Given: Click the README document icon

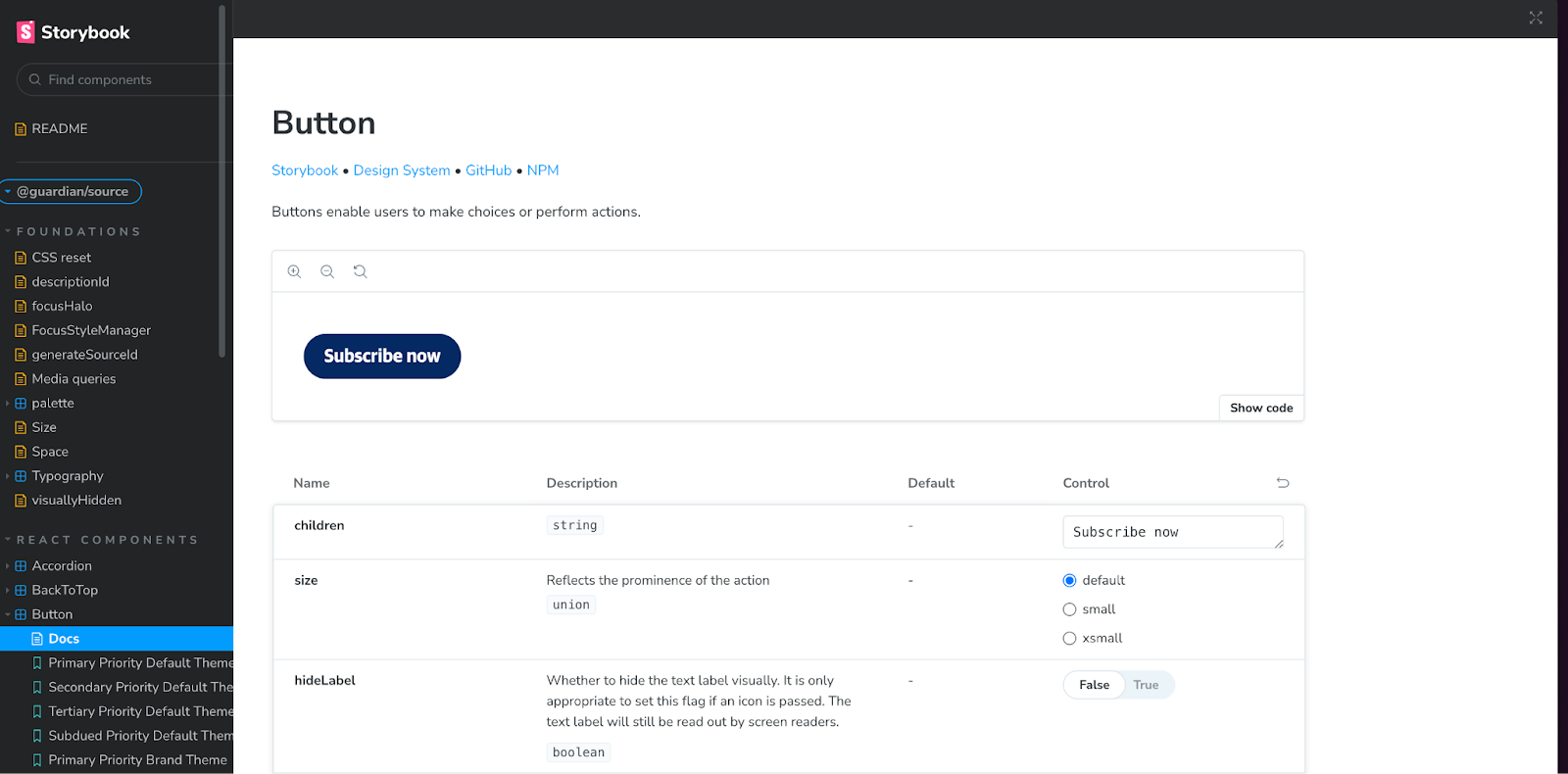Looking at the screenshot, I should pyautogui.click(x=21, y=129).
